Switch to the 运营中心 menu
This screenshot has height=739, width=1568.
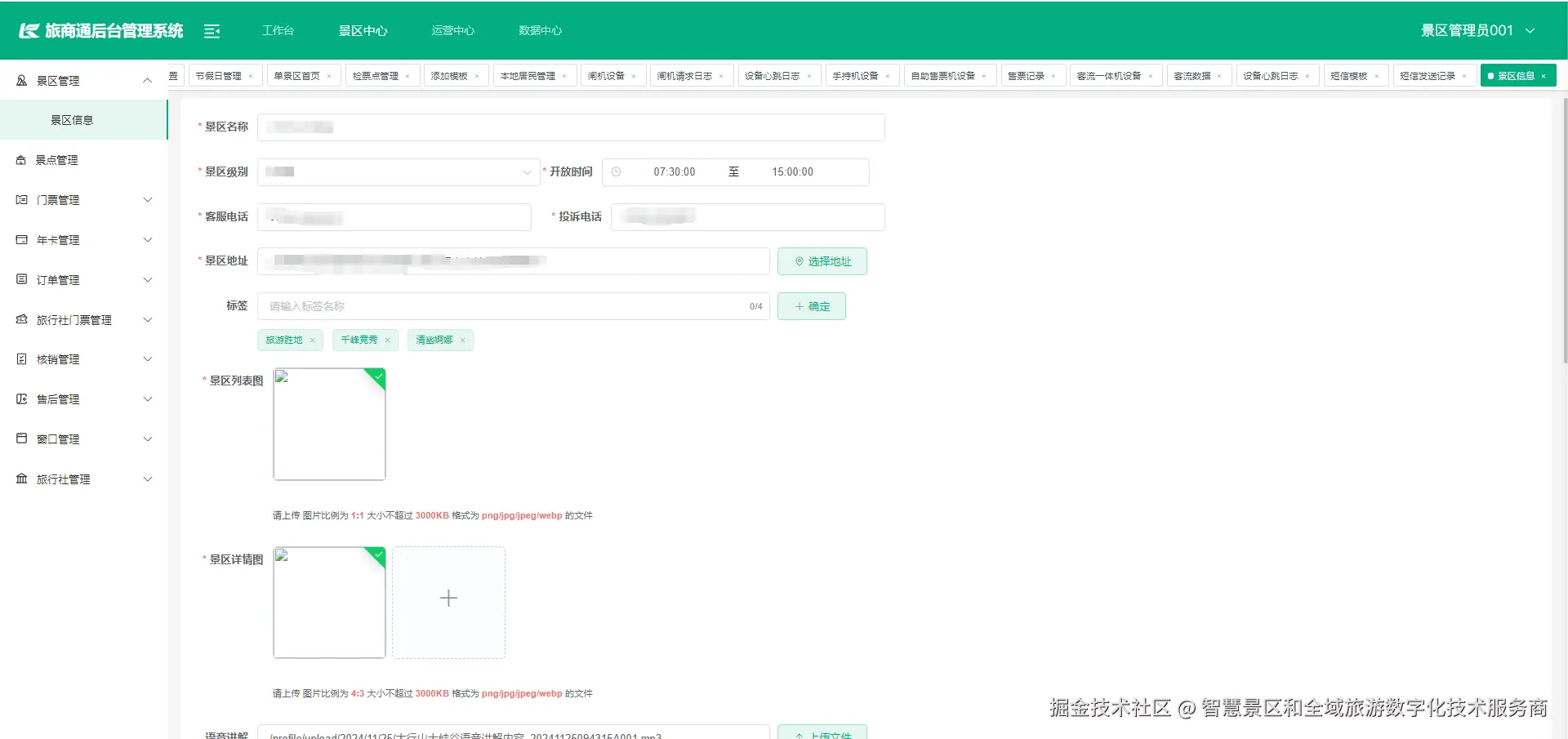tap(453, 30)
